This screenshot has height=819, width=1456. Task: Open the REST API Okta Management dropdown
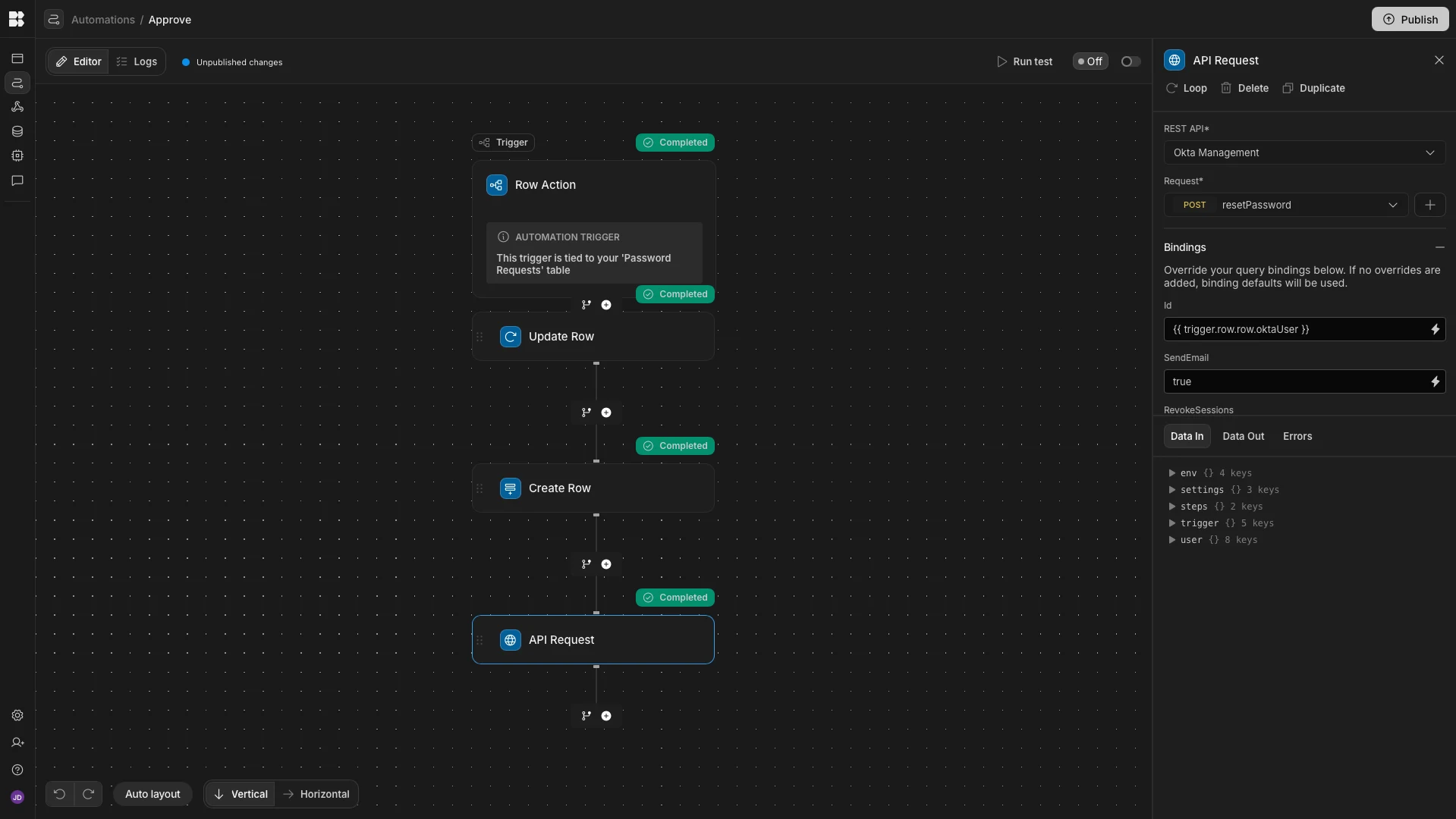pyautogui.click(x=1303, y=152)
